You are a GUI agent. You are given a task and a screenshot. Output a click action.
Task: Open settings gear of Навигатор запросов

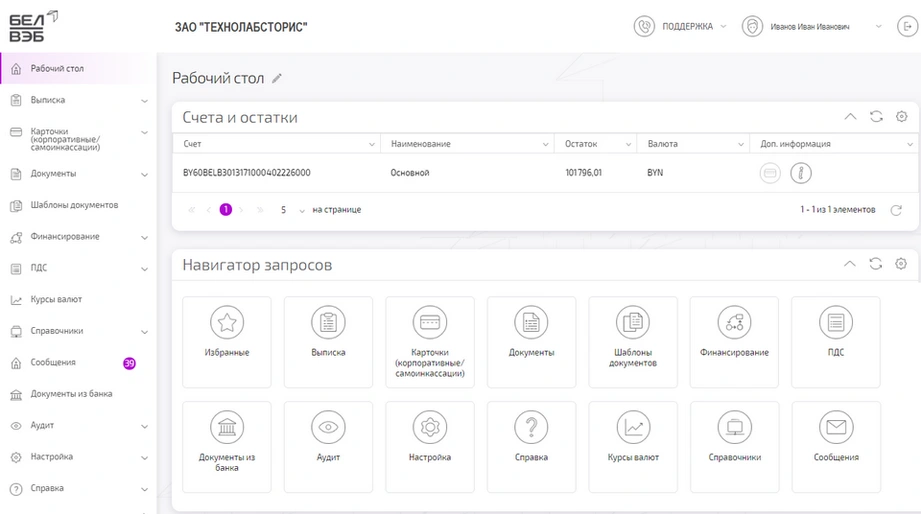tap(901, 264)
